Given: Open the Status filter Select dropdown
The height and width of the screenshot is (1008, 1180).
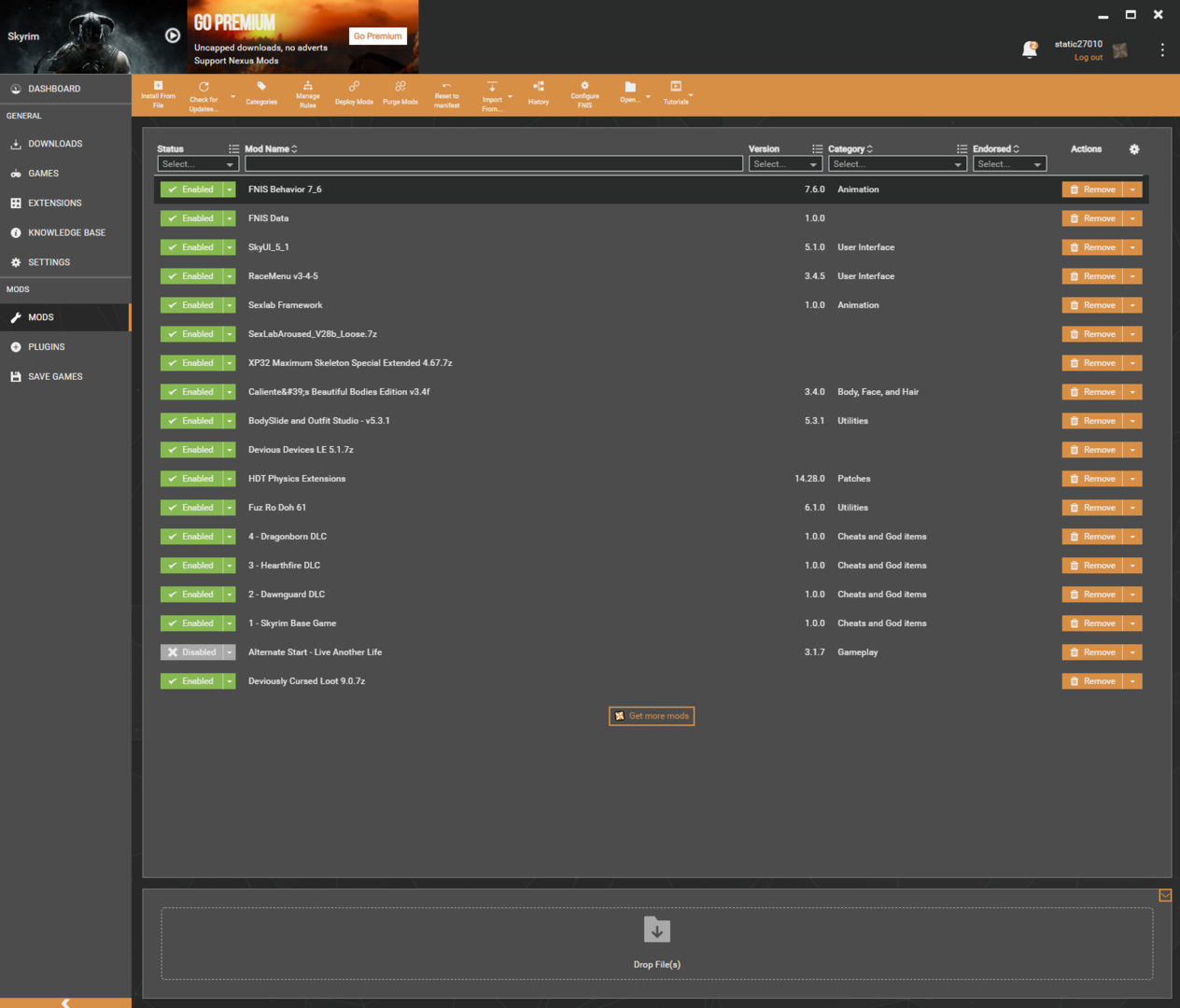Looking at the screenshot, I should pos(198,164).
